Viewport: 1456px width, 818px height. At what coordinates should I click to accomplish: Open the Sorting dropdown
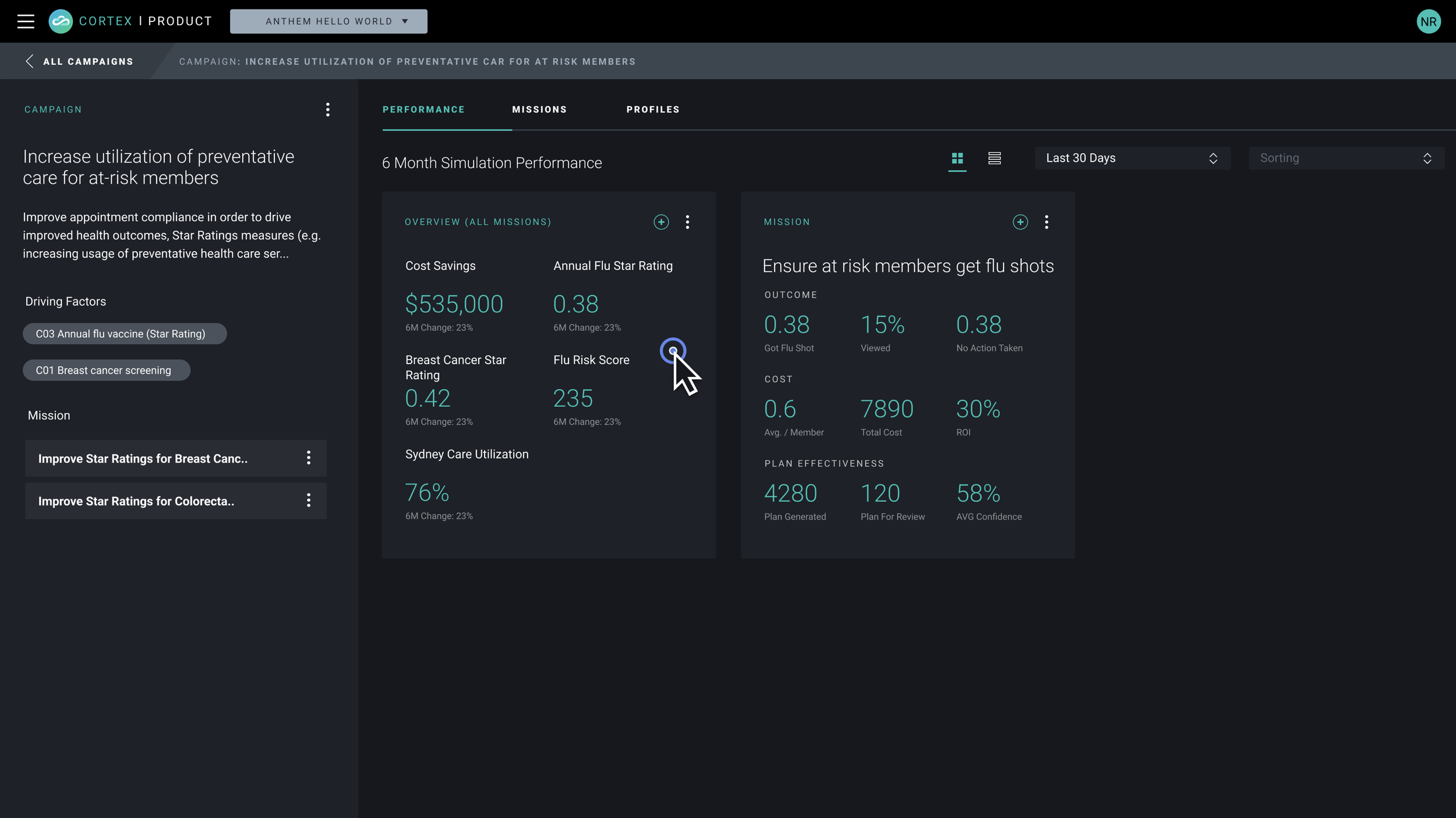point(1346,158)
